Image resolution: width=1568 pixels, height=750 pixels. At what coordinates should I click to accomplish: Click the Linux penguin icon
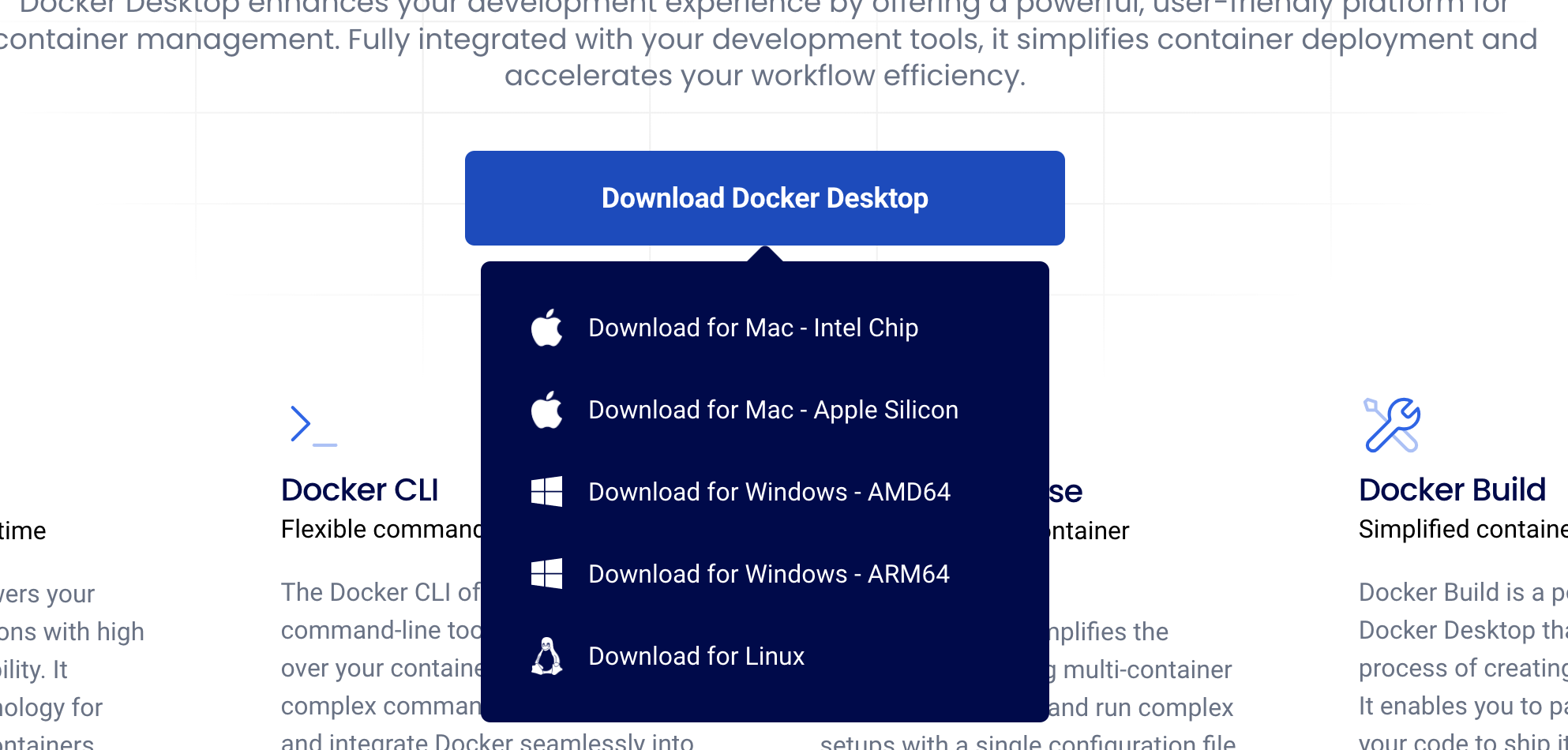point(546,656)
